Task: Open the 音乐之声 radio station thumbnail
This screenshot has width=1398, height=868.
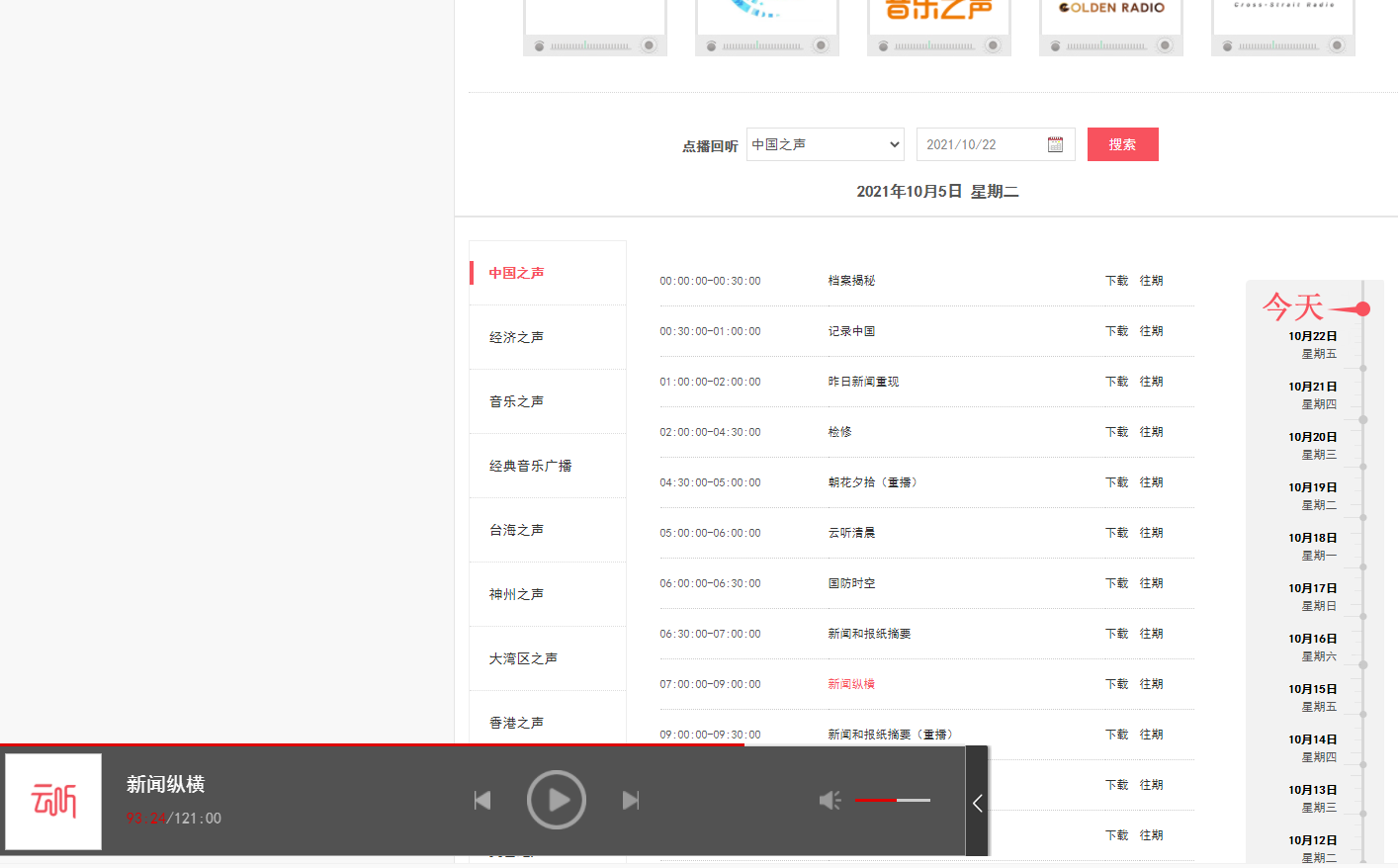Action: click(x=939, y=26)
